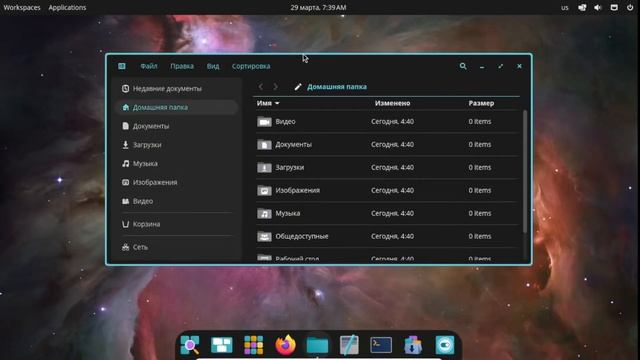
Task: Open Корзина in sidebar
Action: pos(177,224)
